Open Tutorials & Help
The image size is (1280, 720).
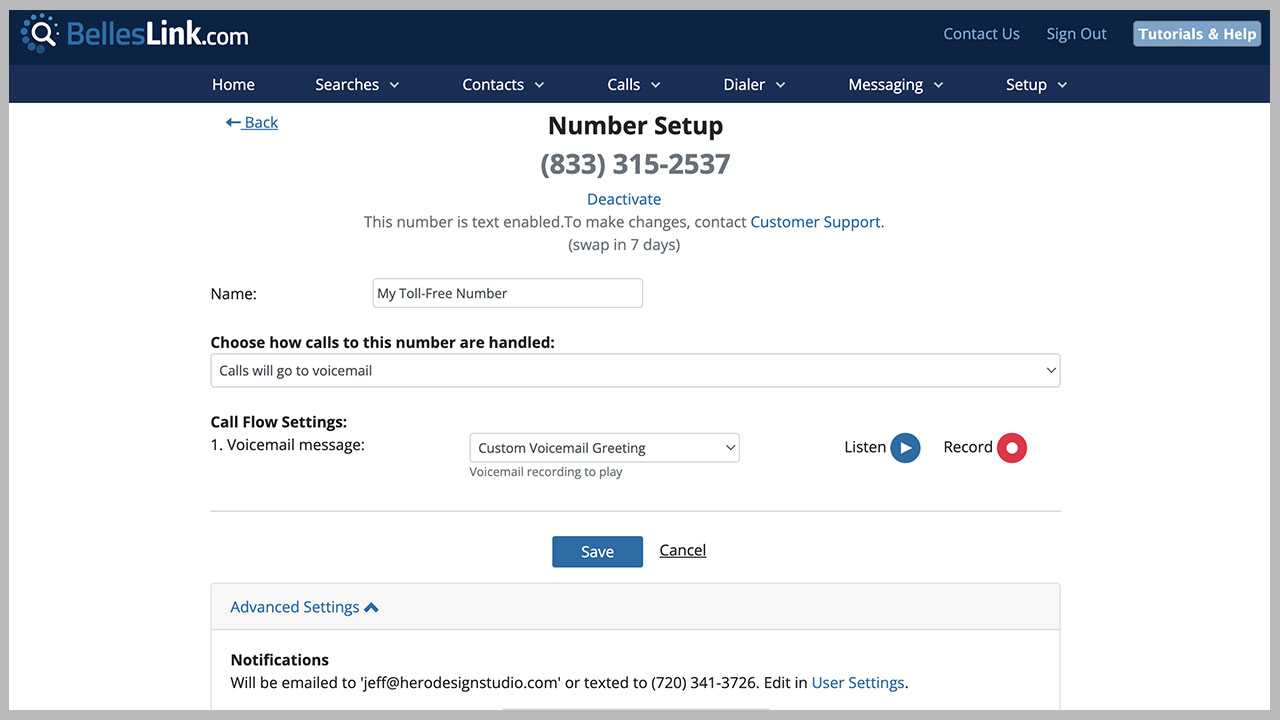[1197, 34]
